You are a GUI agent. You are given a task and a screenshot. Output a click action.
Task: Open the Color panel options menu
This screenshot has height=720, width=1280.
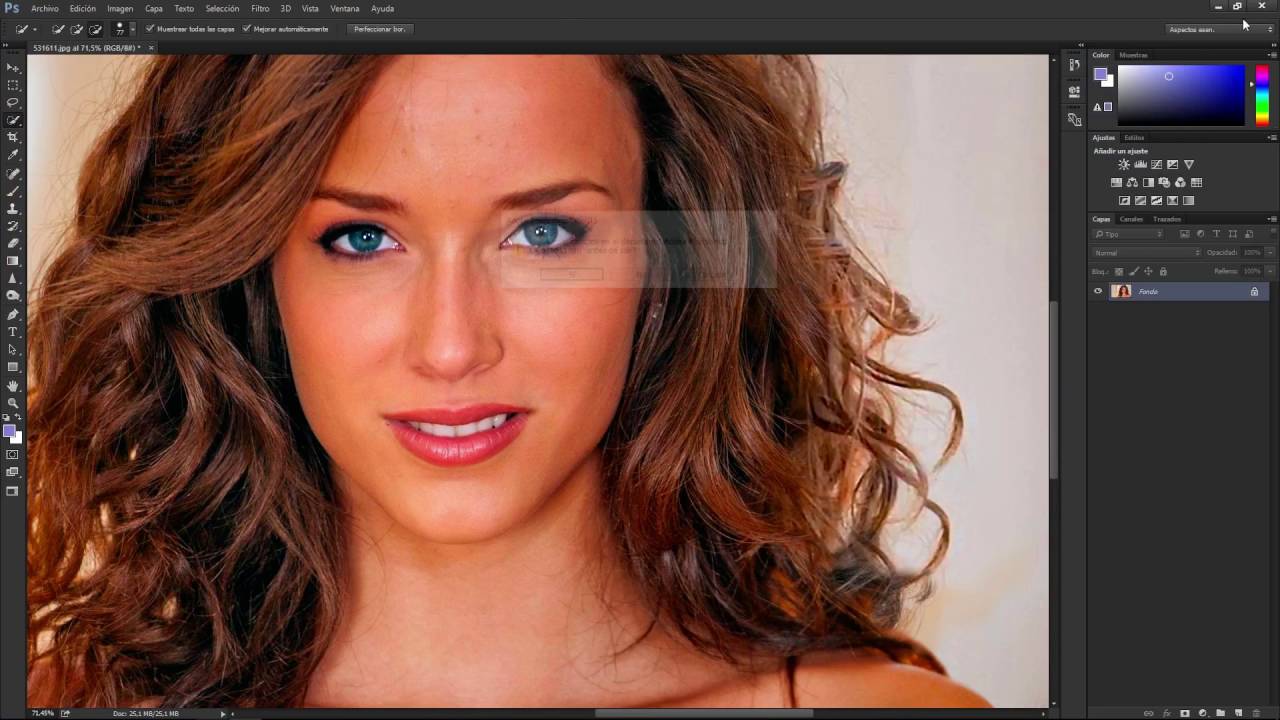1272,55
